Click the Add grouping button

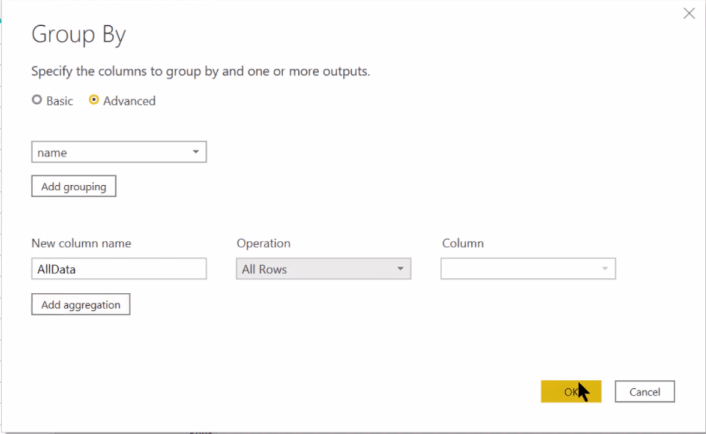pyautogui.click(x=74, y=186)
